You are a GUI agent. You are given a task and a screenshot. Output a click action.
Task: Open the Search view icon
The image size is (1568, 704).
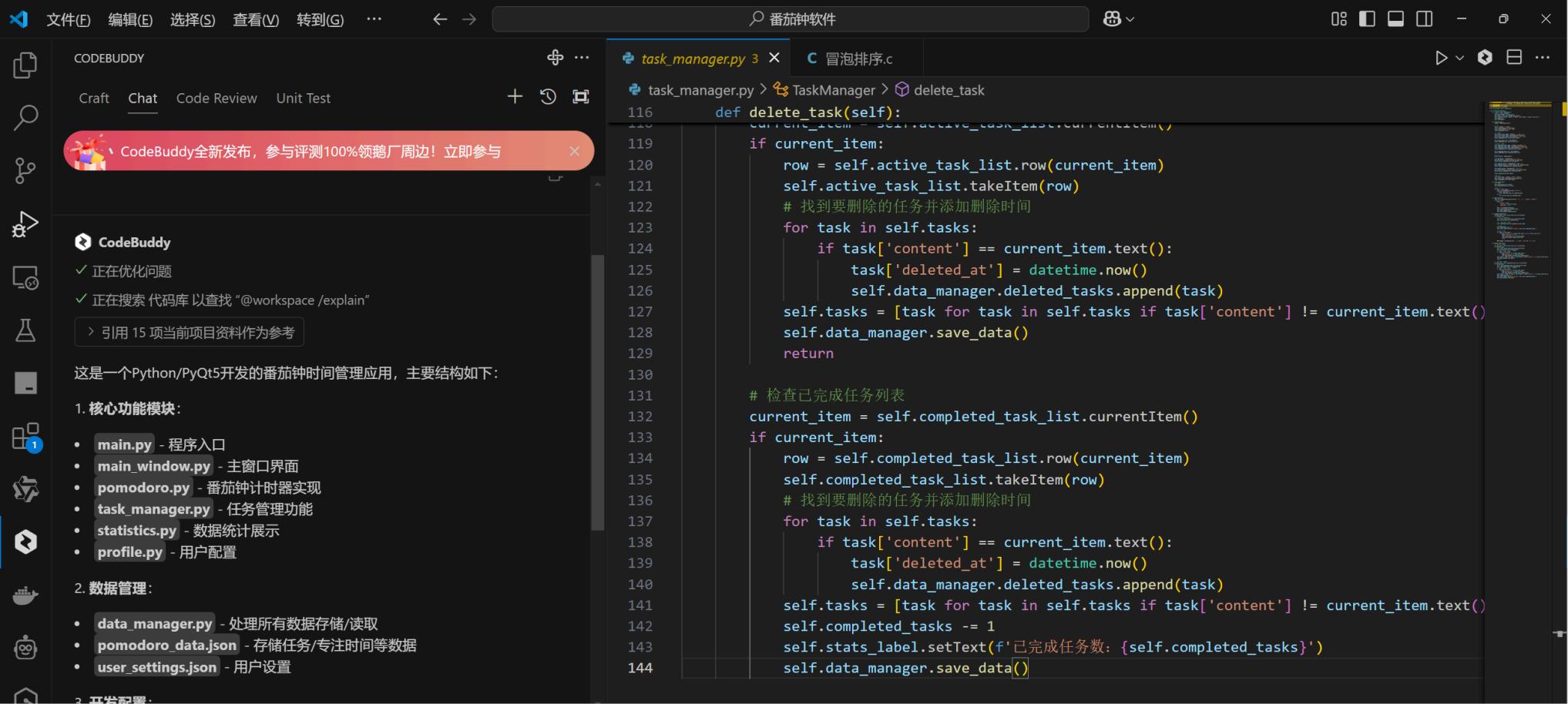point(25,118)
